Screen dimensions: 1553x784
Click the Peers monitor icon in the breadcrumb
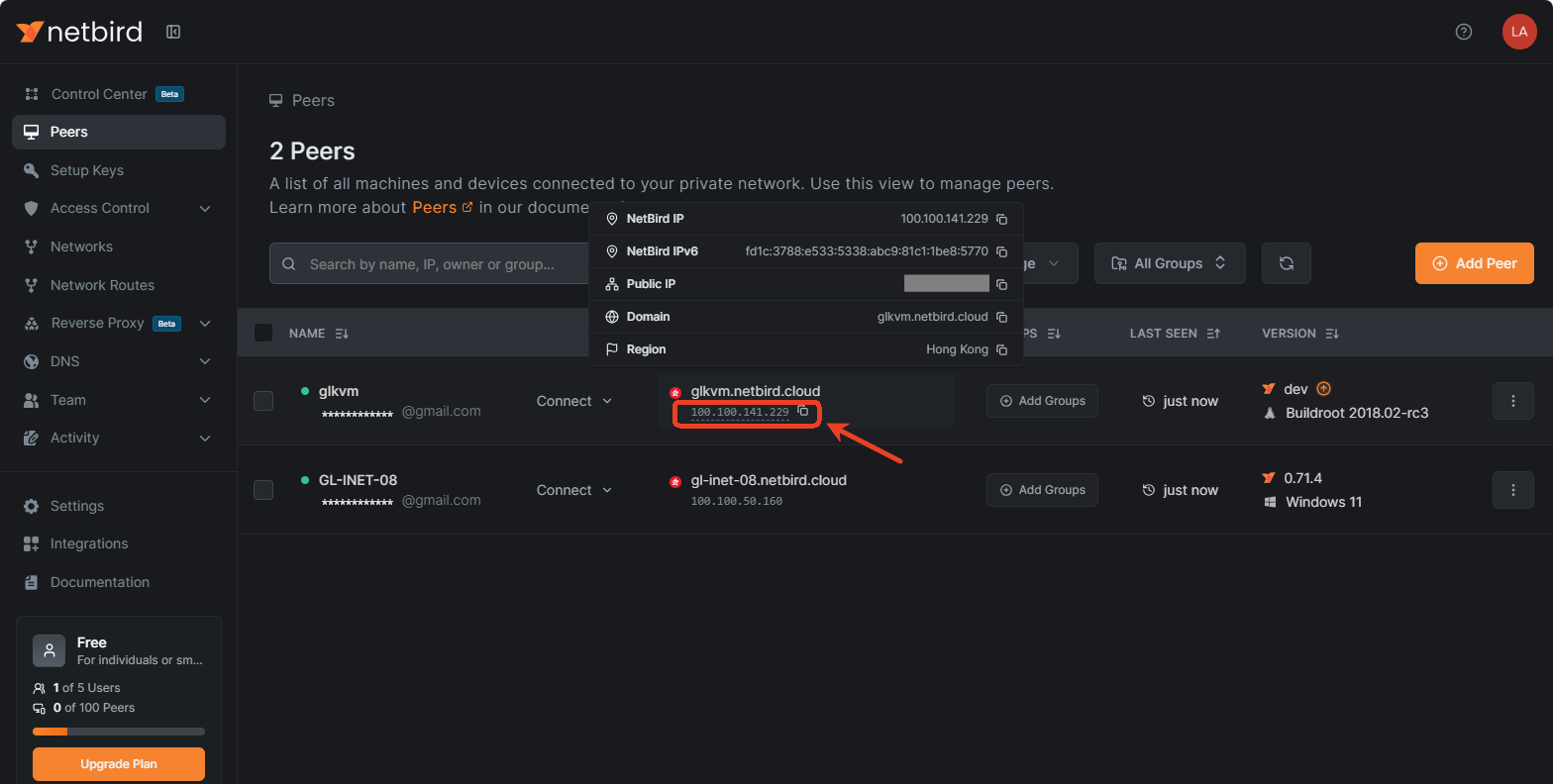click(276, 101)
